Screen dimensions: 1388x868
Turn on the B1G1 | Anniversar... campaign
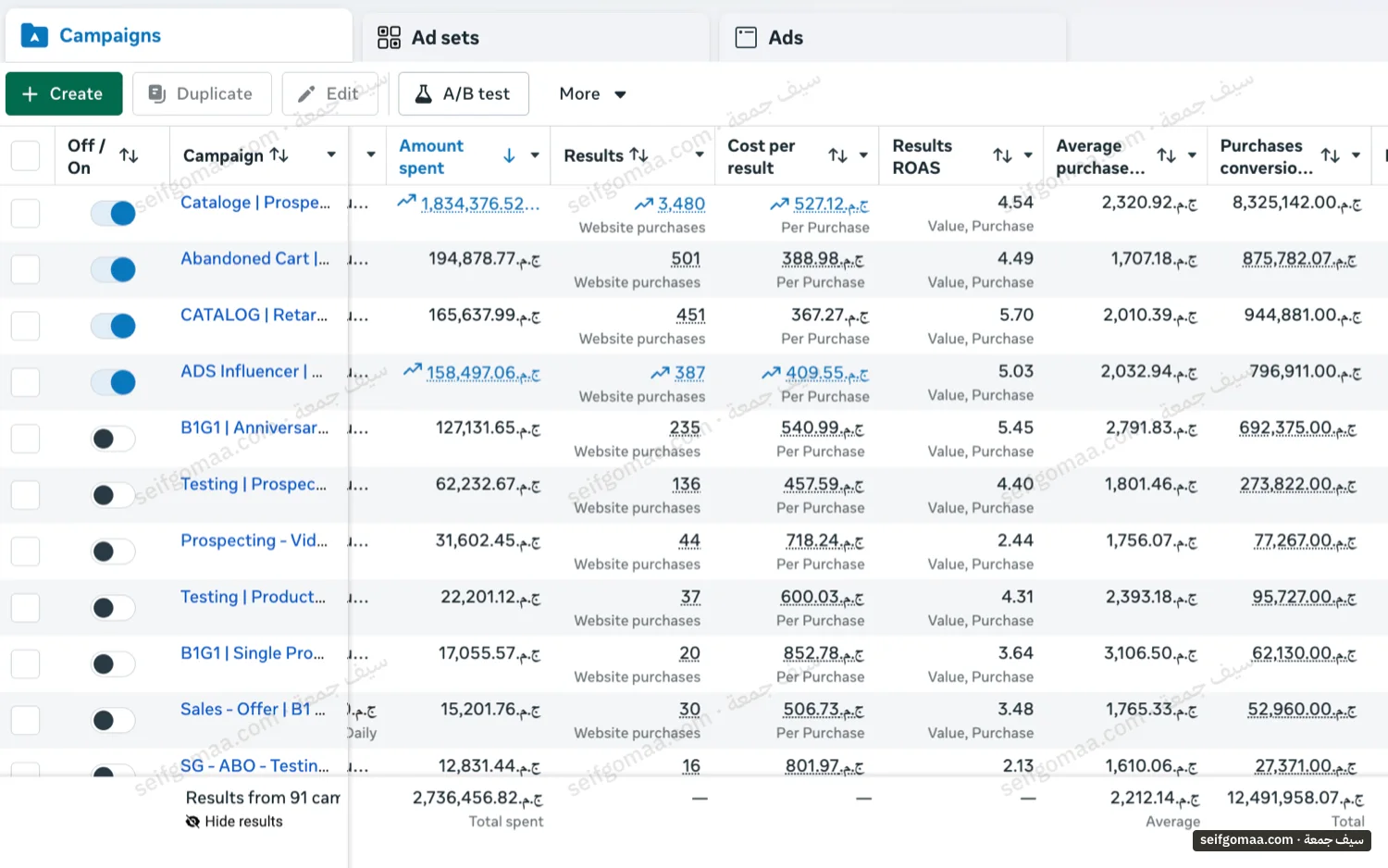(x=113, y=439)
